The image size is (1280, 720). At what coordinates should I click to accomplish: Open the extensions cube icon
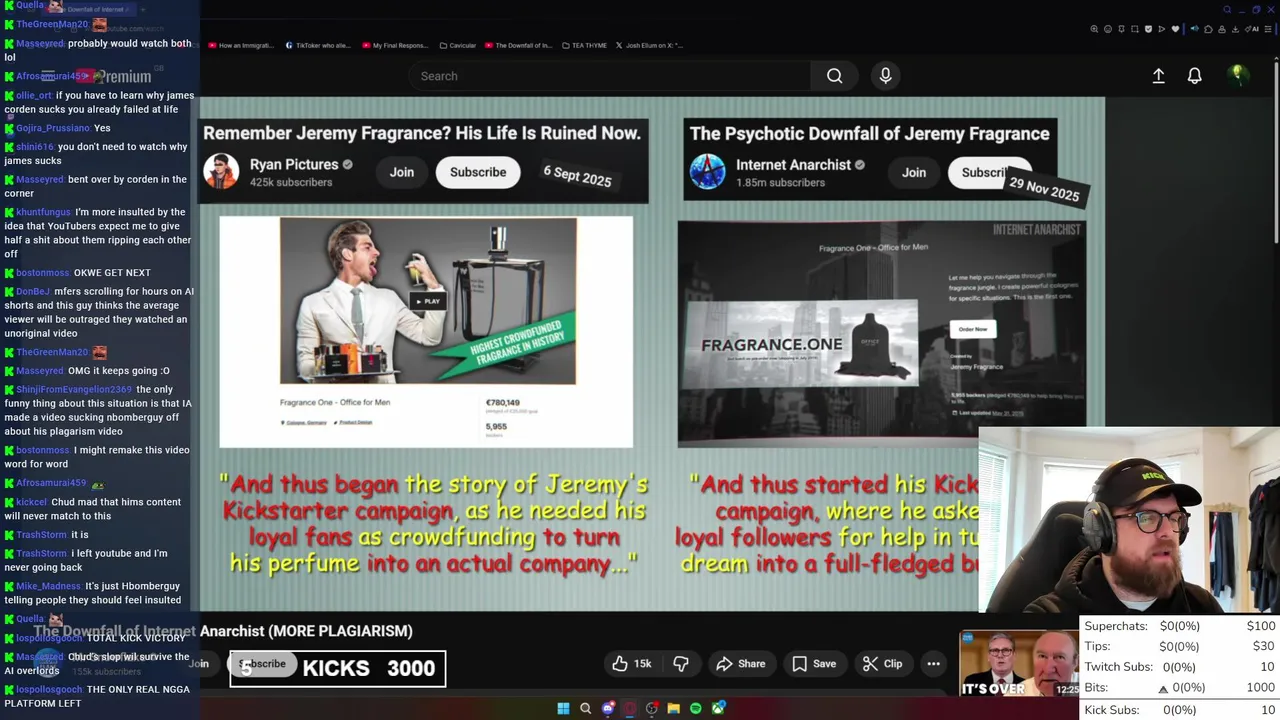(1208, 29)
